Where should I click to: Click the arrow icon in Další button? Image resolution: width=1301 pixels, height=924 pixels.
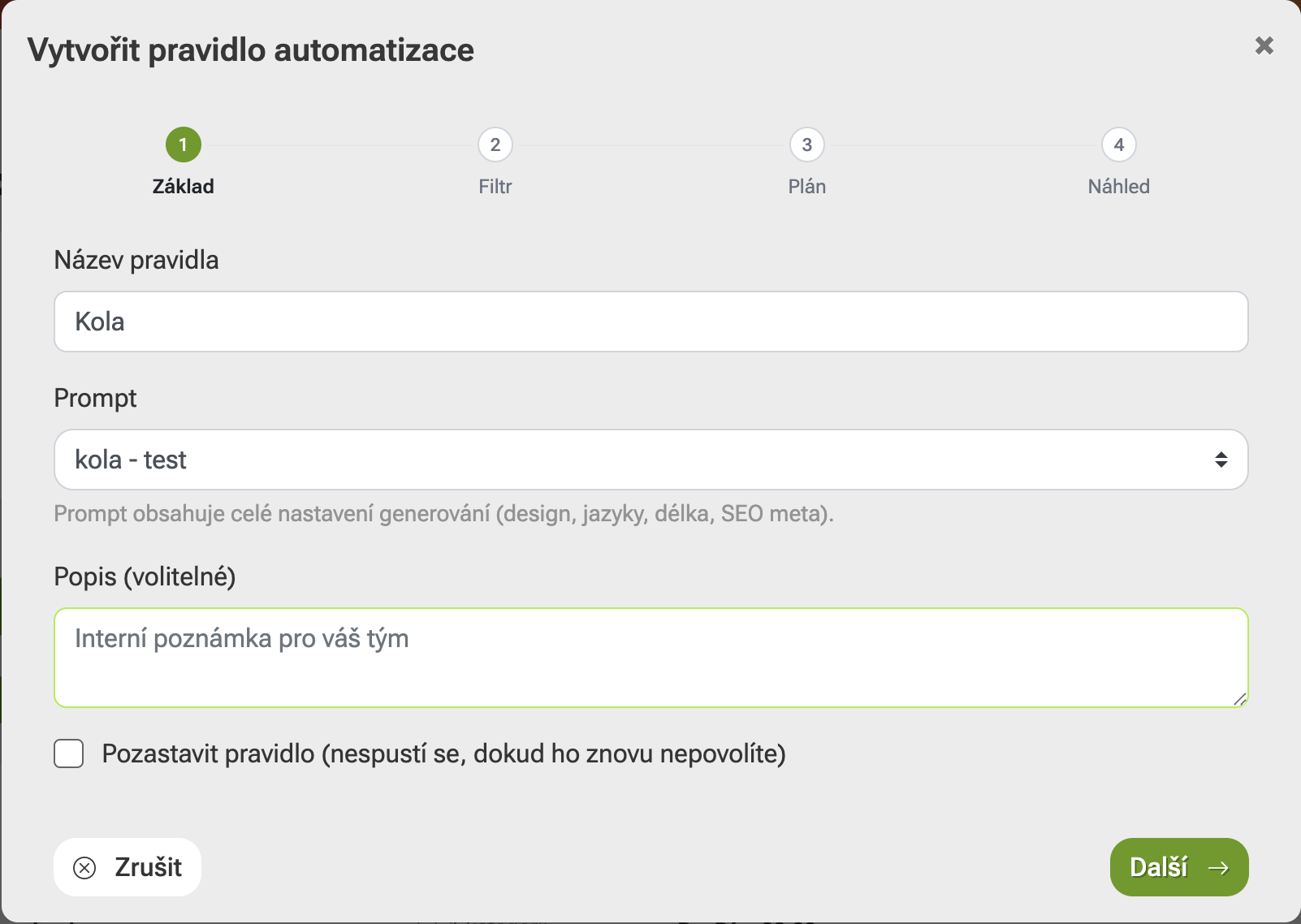tap(1218, 868)
